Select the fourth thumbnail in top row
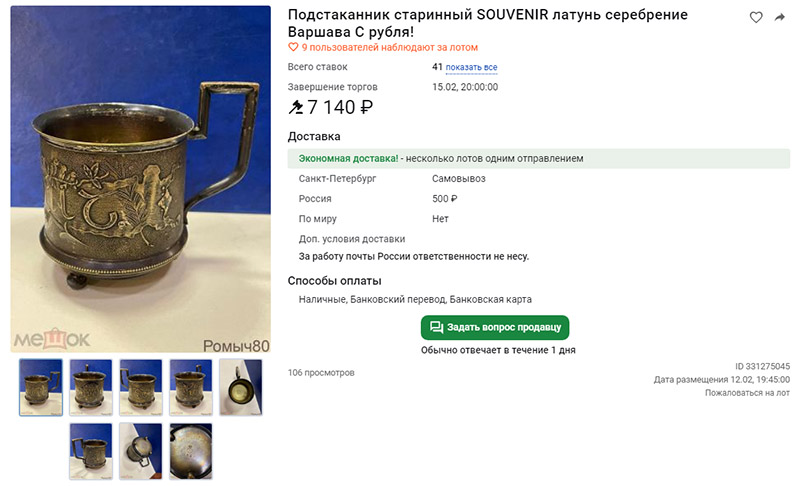The width and height of the screenshot is (800, 486). click(x=191, y=387)
